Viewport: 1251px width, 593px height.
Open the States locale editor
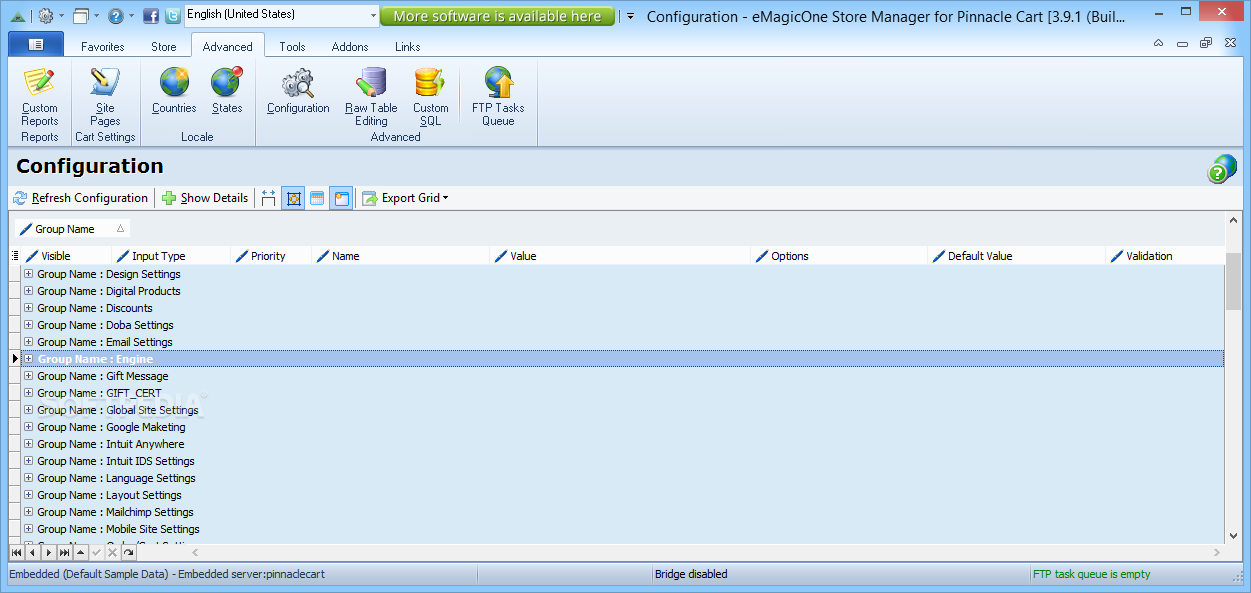tap(227, 90)
